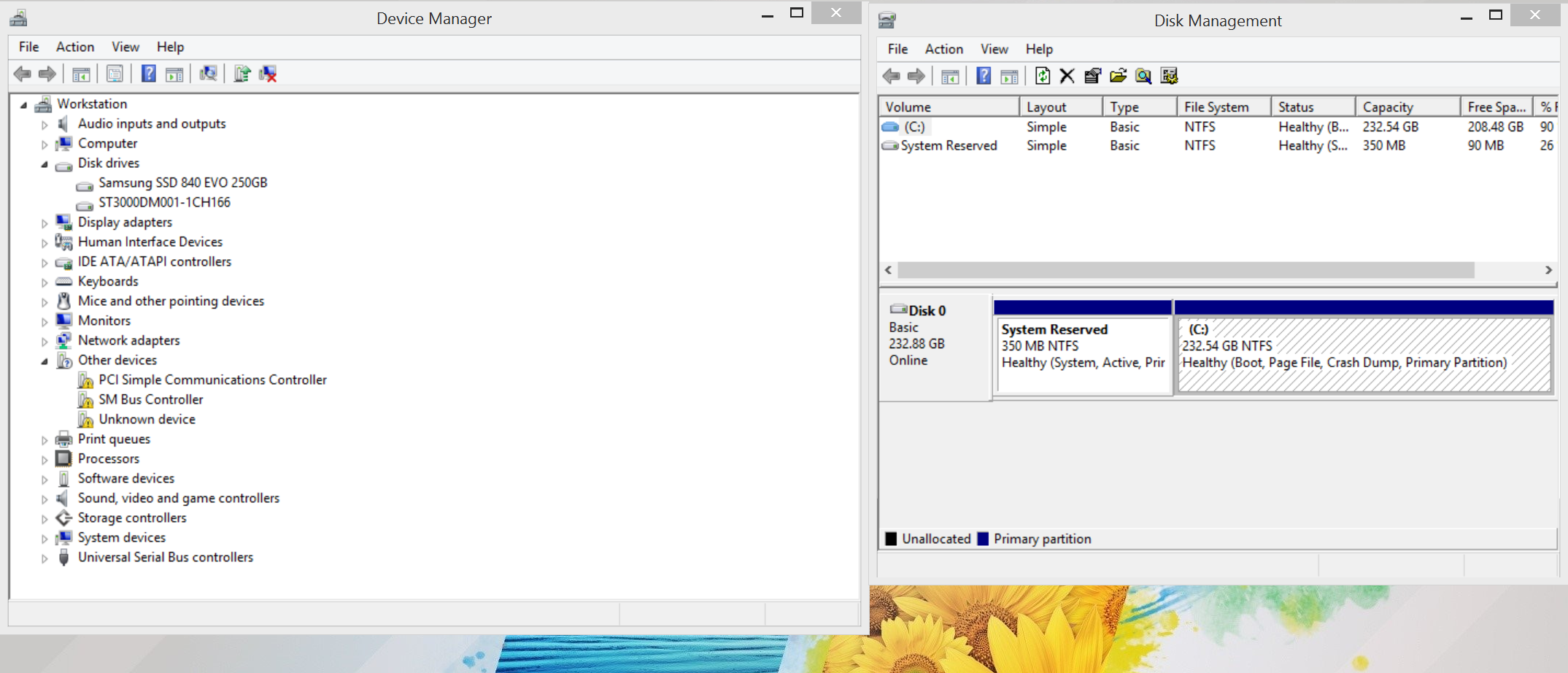Click Back arrow in Device Manager toolbar

(23, 74)
